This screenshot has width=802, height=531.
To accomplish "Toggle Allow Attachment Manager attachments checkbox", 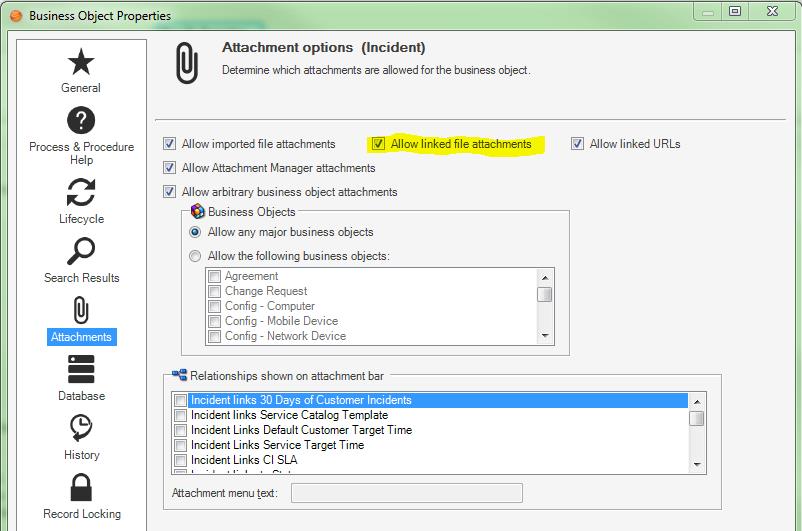I will click(170, 168).
